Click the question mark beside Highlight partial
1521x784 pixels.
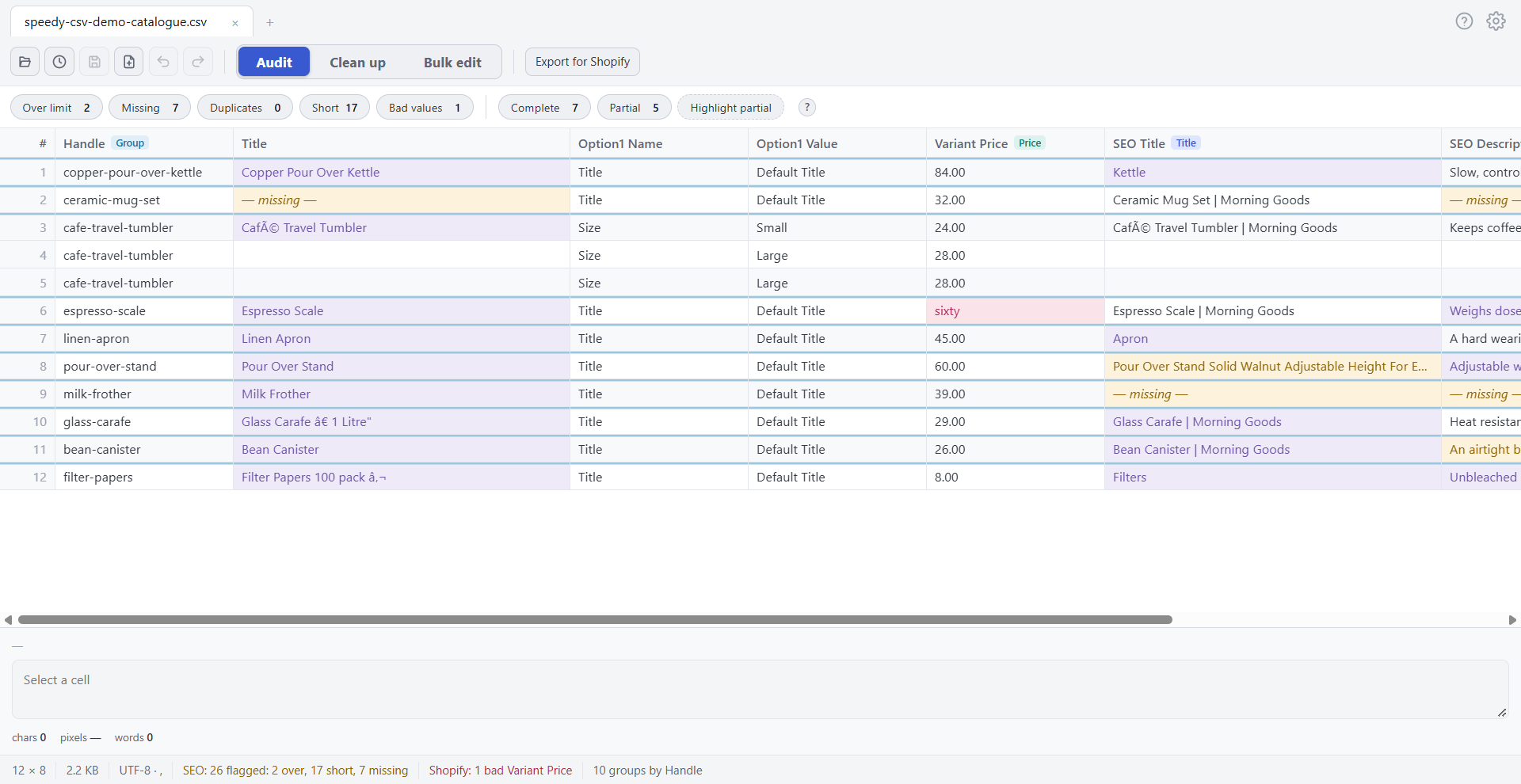tap(807, 108)
